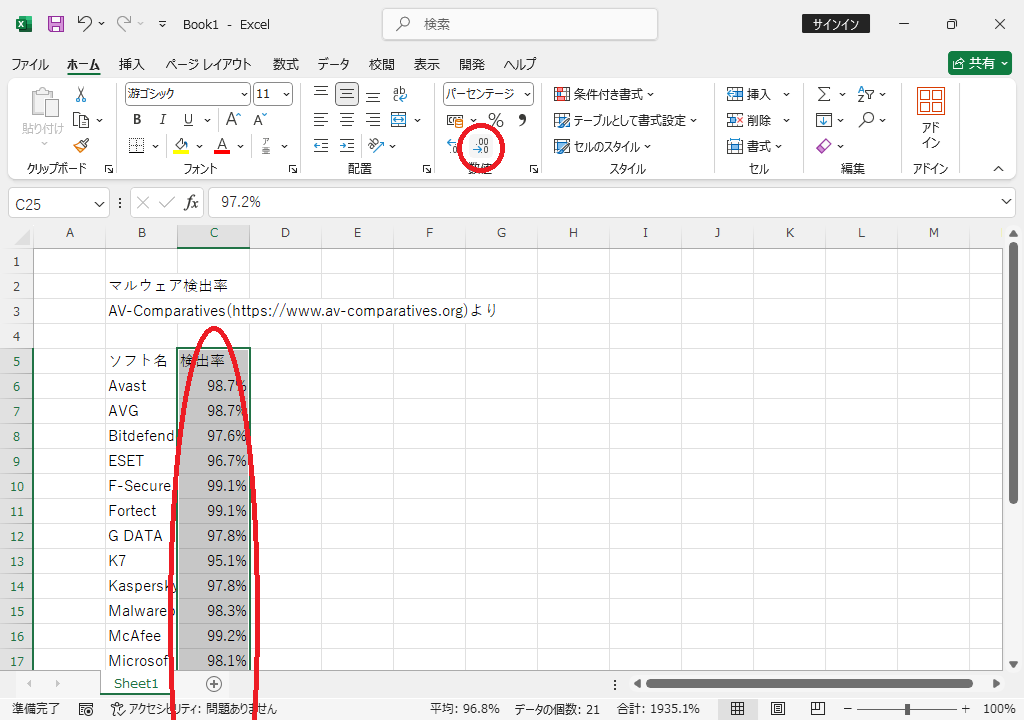Toggle italic formatting
This screenshot has height=720, width=1024.
click(163, 120)
